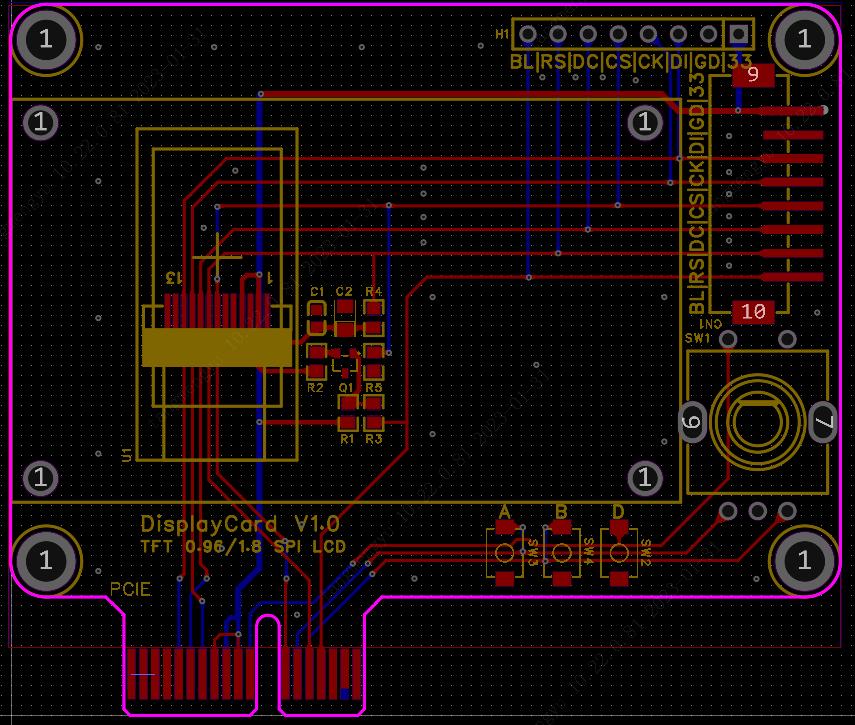
Task: Select red pad 10 on connector CN1
Action: point(754,312)
